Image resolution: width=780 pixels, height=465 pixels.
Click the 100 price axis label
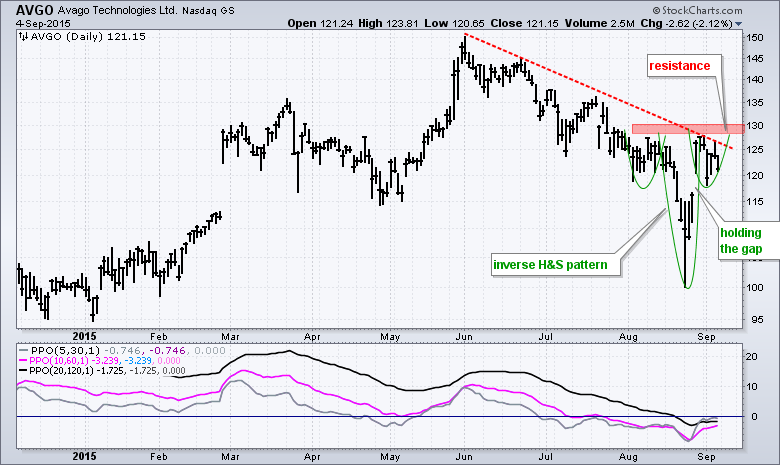(x=755, y=287)
